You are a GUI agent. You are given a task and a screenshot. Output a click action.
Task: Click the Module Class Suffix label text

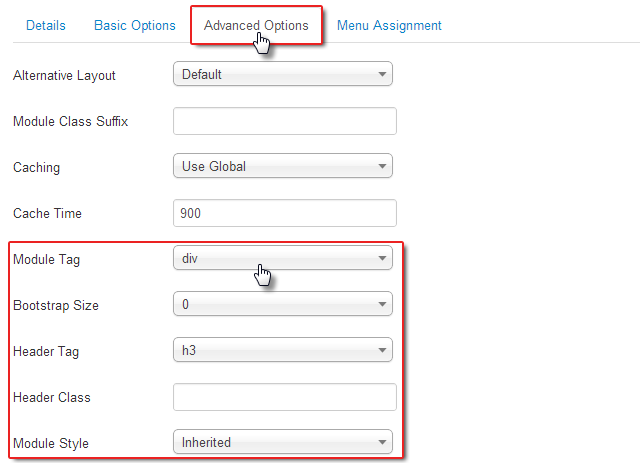click(x=70, y=122)
